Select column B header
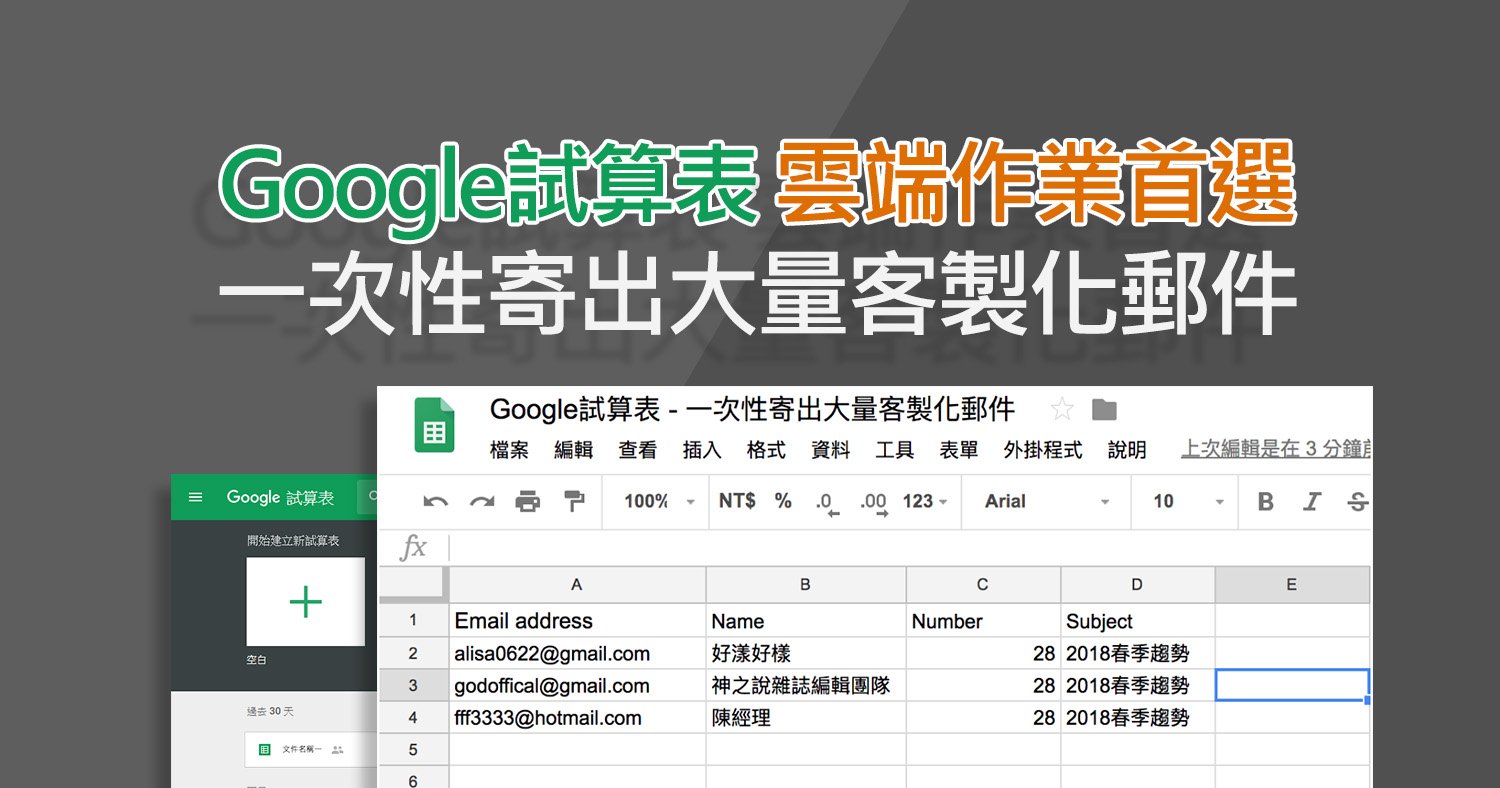Viewport: 1500px width, 788px height. point(806,585)
